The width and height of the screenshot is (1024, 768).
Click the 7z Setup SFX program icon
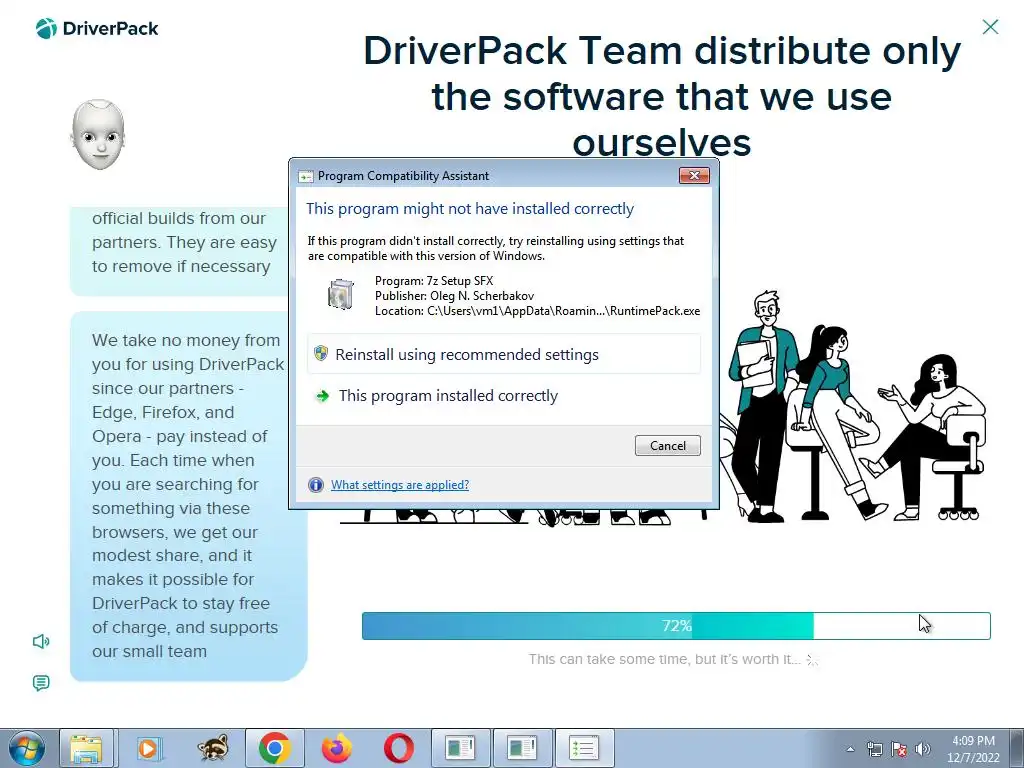tap(340, 294)
